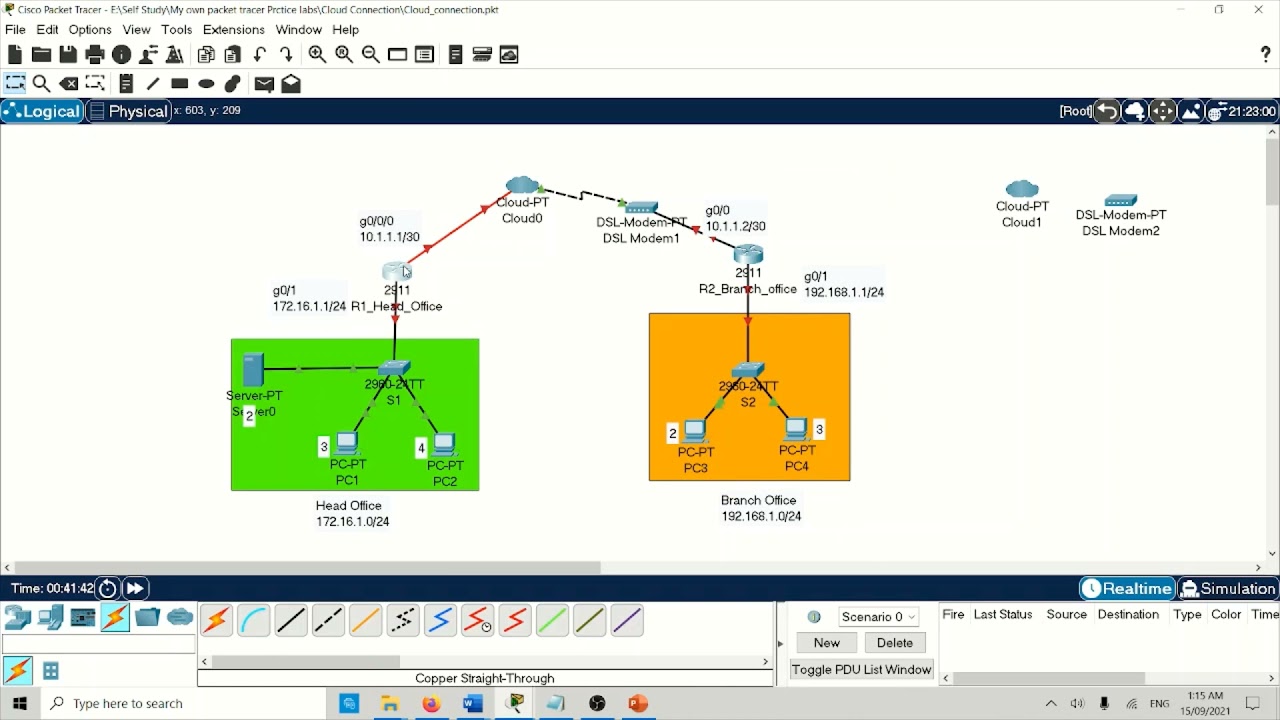Redo the last action
Image resolution: width=1280 pixels, height=720 pixels.
pyautogui.click(x=287, y=55)
